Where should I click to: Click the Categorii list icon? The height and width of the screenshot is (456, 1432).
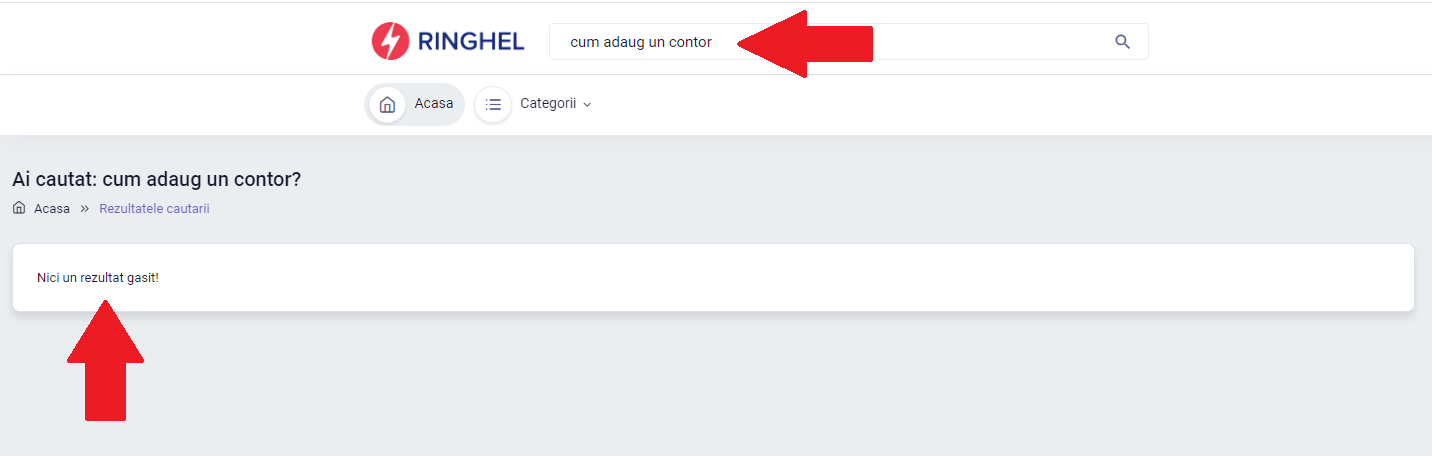pyautogui.click(x=493, y=104)
